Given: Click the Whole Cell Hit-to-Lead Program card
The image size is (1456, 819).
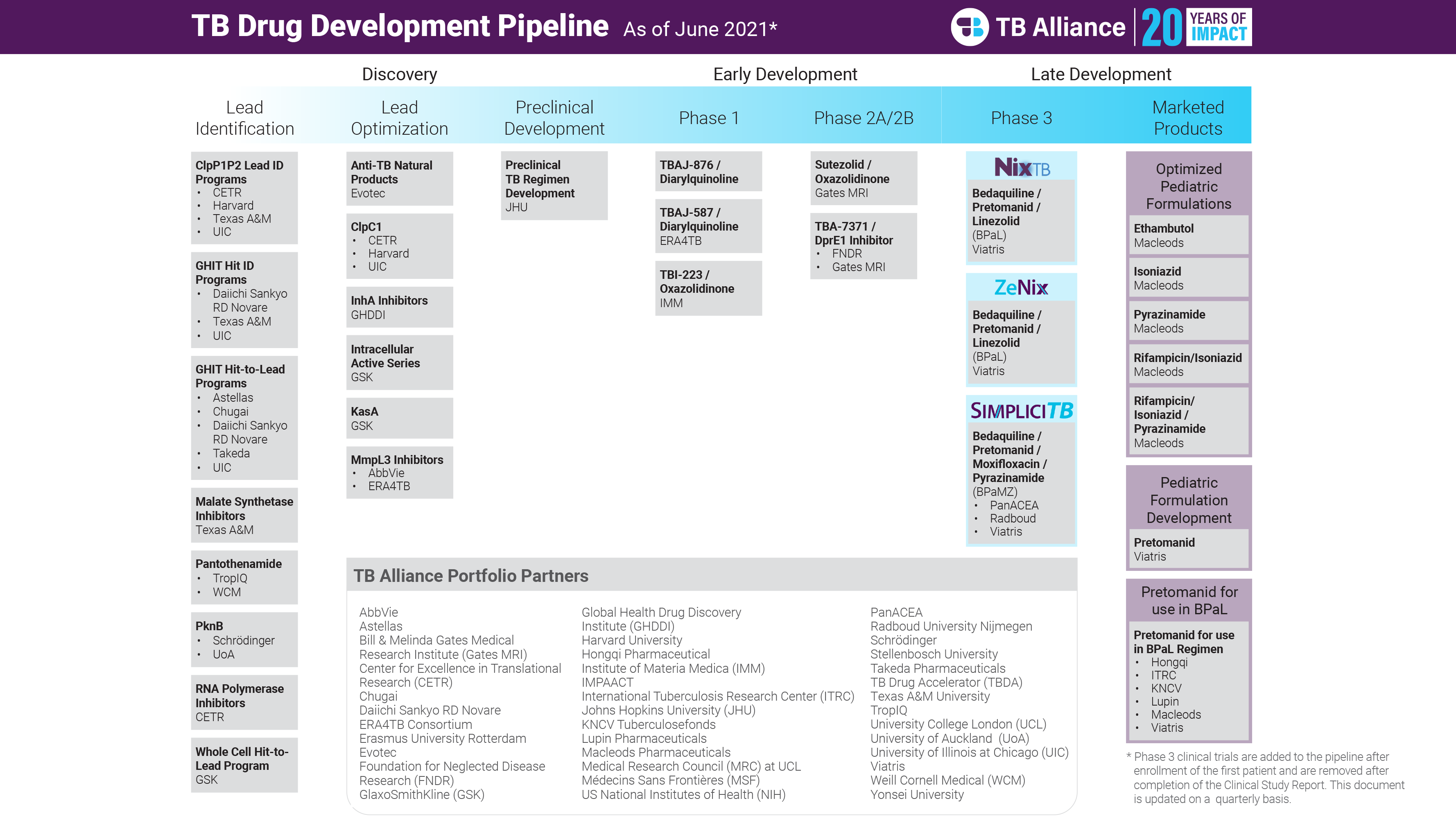Looking at the screenshot, I should (x=244, y=765).
